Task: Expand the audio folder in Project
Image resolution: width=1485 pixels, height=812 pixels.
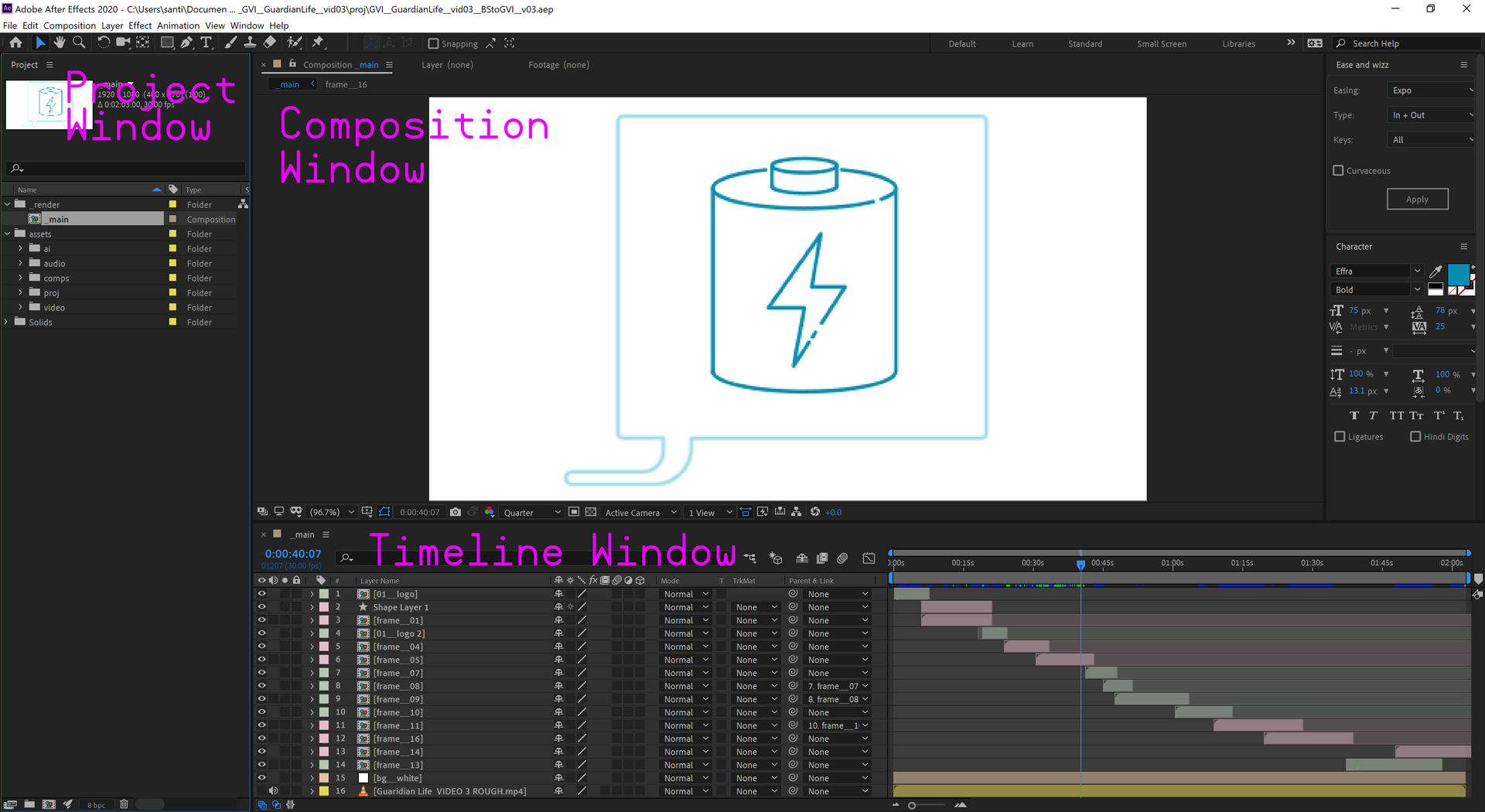Action: click(x=20, y=263)
